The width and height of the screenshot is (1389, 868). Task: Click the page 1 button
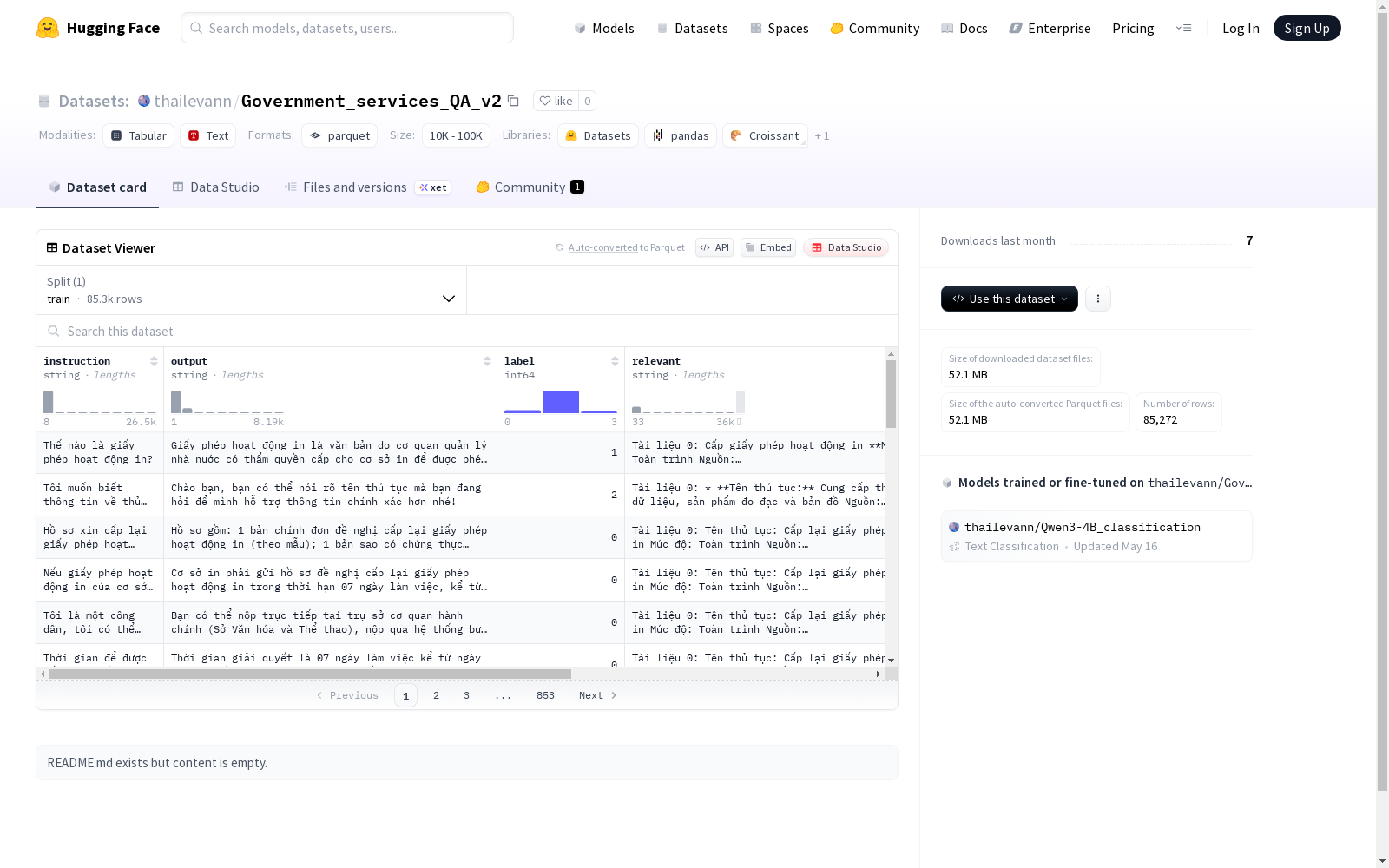405,695
